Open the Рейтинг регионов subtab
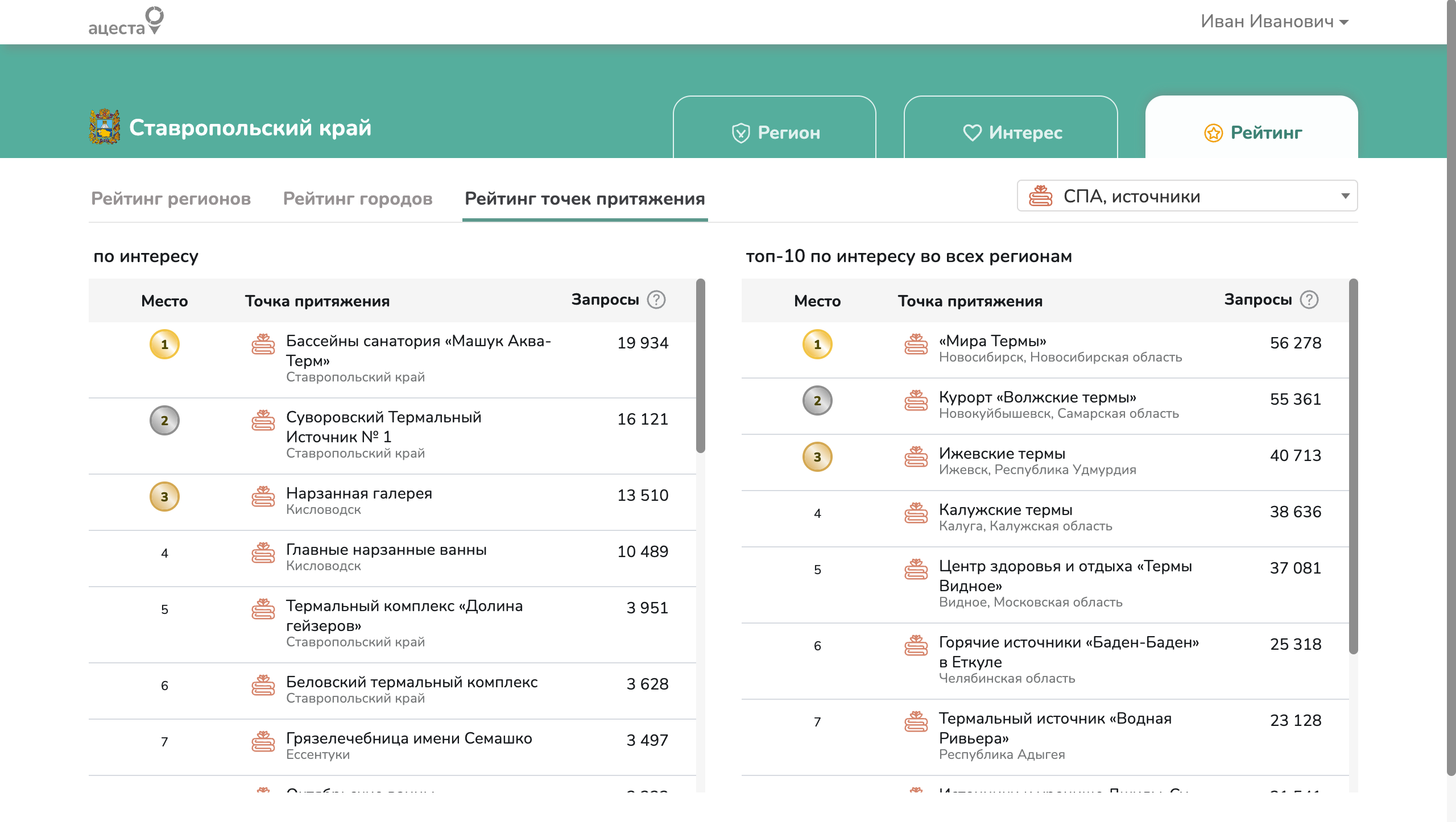Screen dimensions: 1456x822 click(x=171, y=199)
